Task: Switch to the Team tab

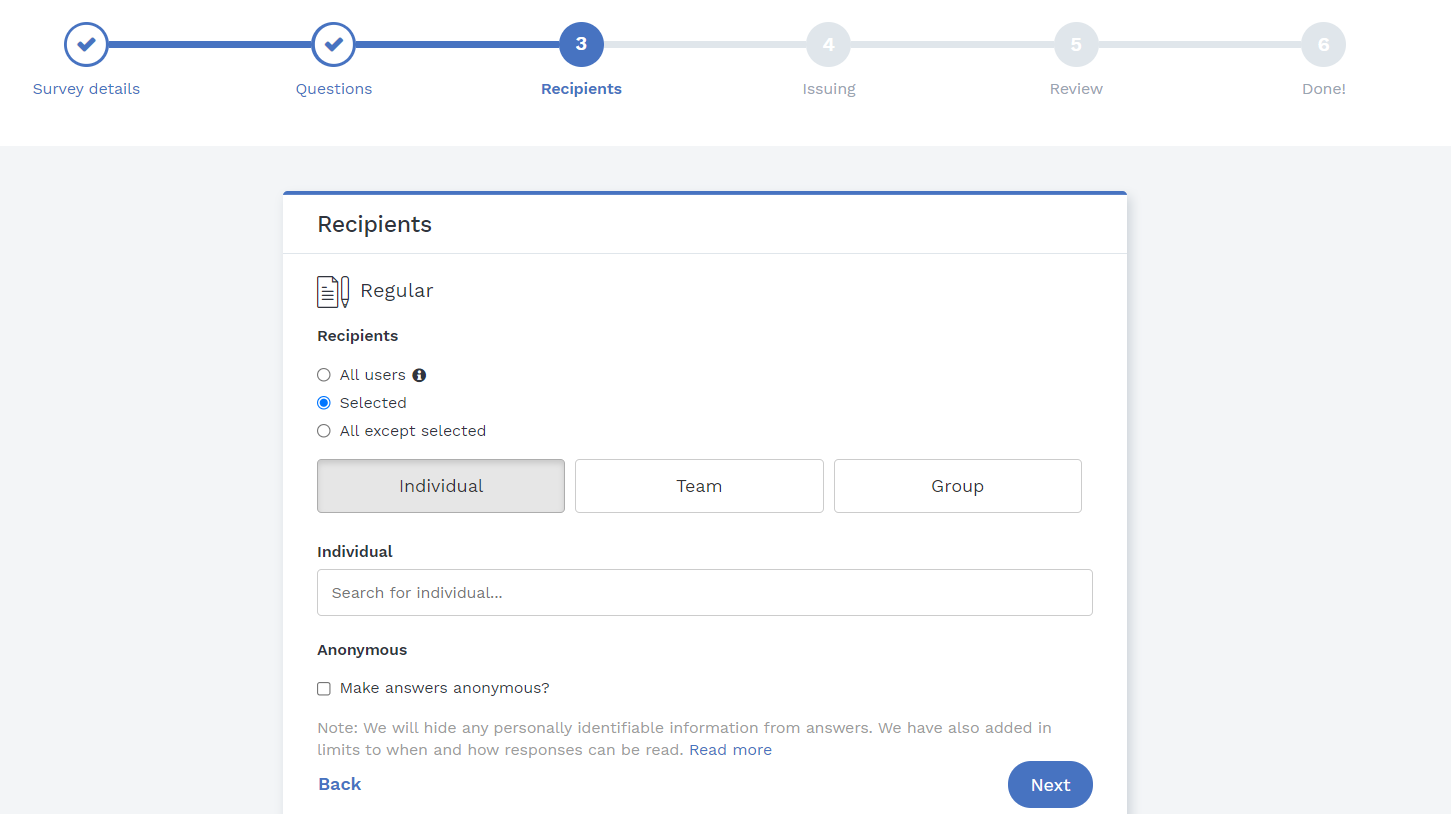Action: (699, 486)
